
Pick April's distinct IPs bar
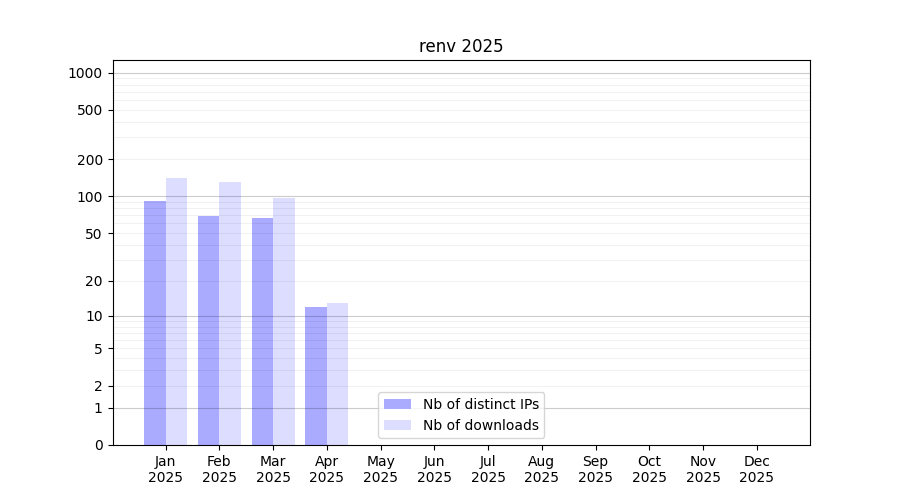(x=316, y=376)
